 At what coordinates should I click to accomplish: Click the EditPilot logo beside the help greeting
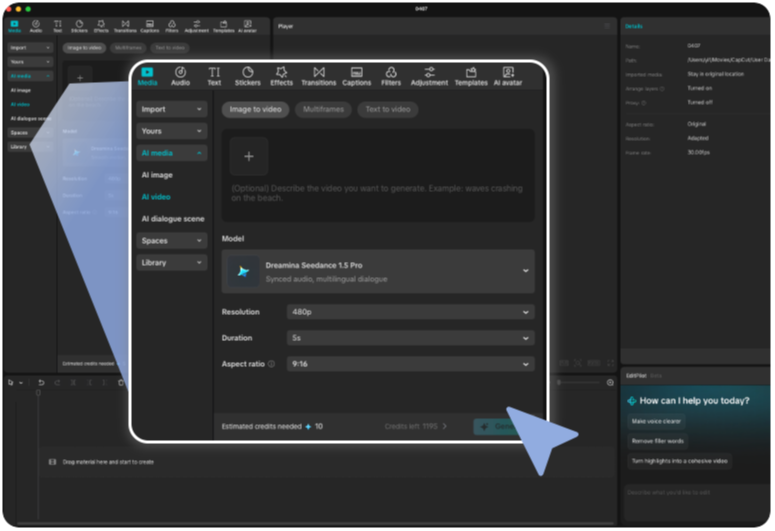click(x=631, y=400)
